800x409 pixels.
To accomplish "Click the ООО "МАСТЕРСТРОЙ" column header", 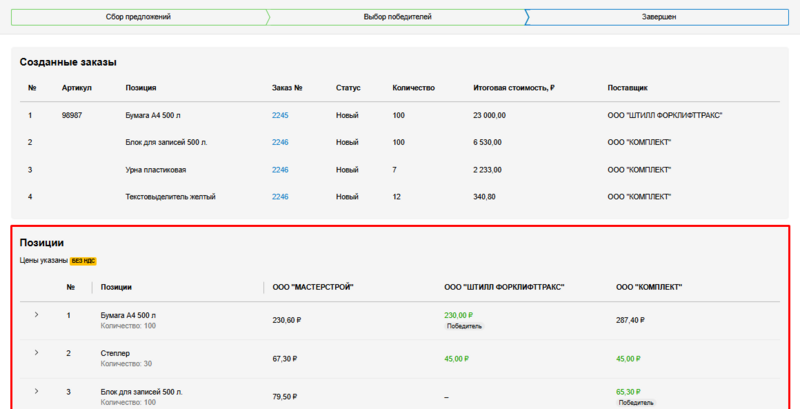I will coord(313,287).
